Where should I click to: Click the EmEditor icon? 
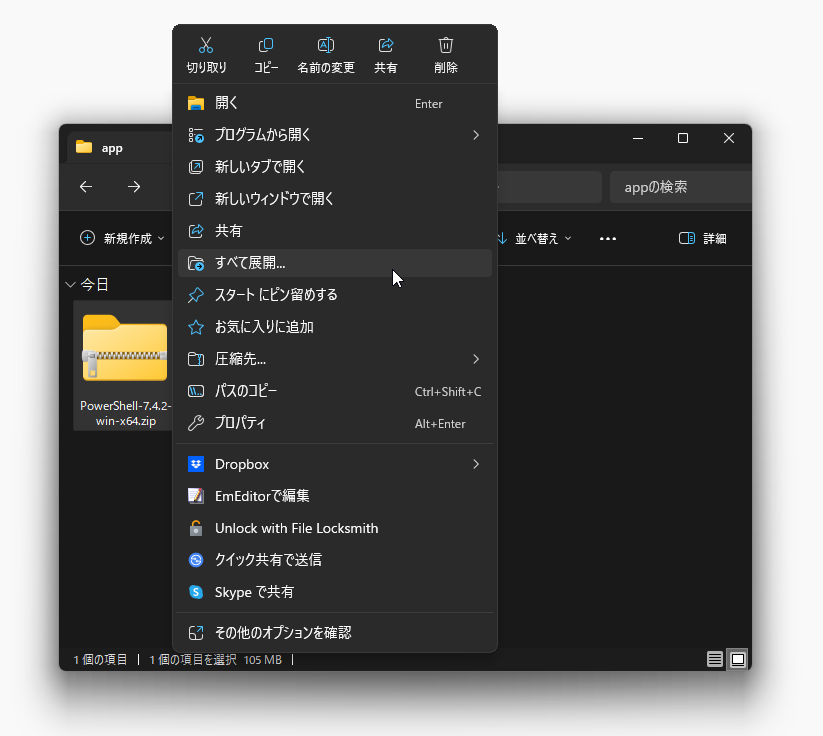(196, 496)
